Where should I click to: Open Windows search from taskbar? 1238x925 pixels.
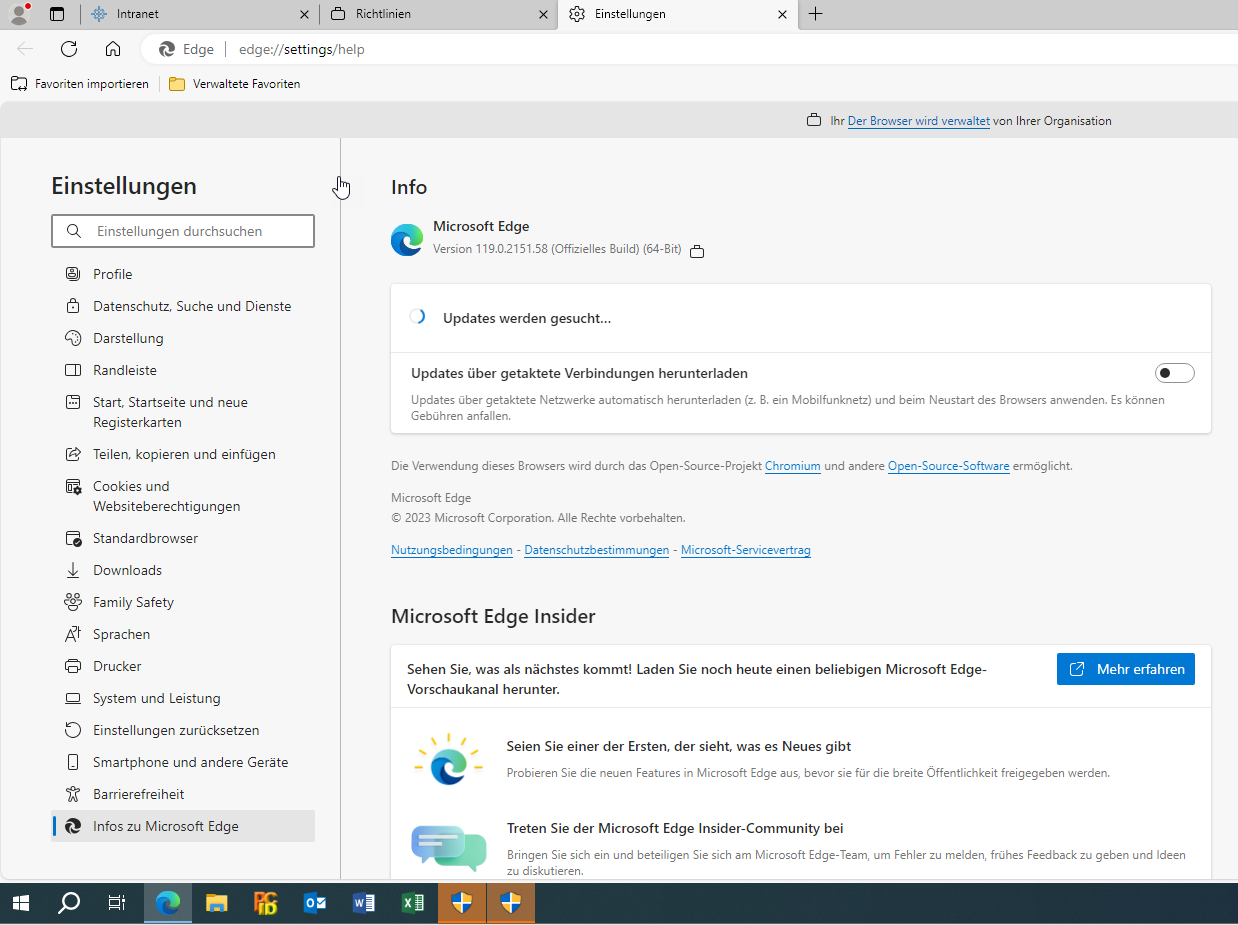point(68,903)
